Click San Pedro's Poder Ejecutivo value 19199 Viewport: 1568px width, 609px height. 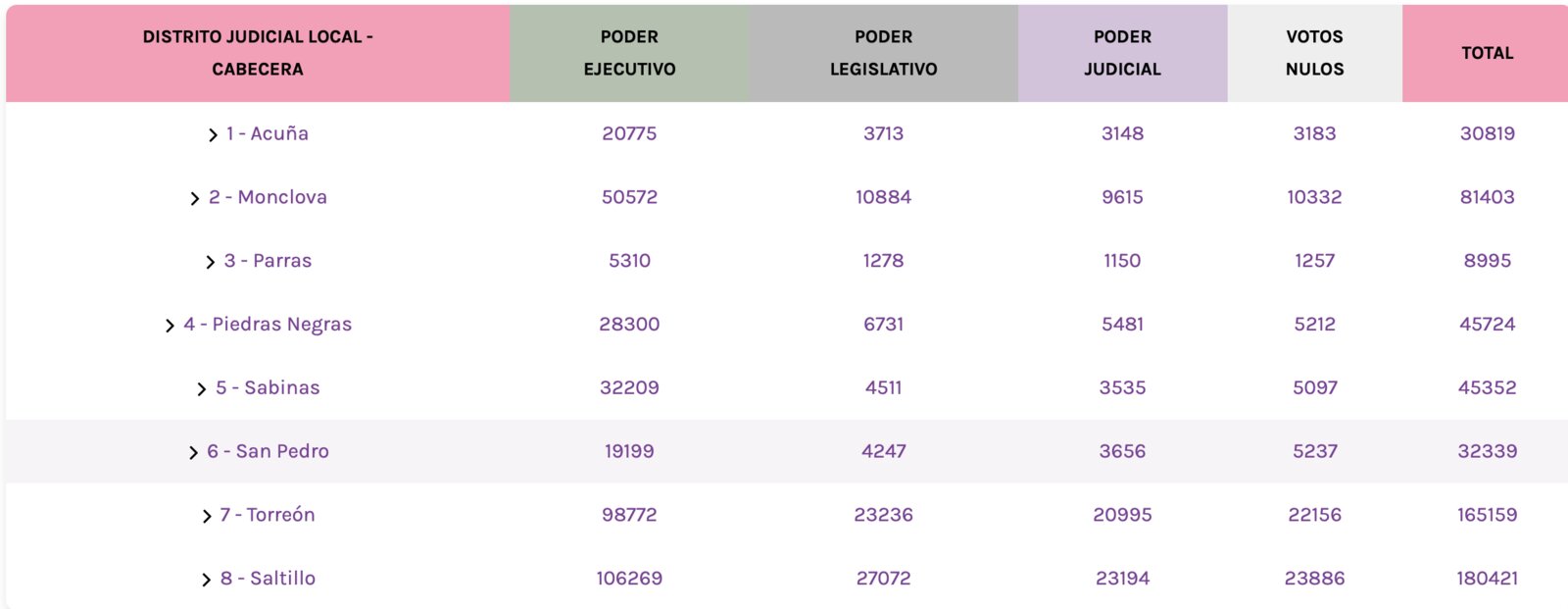629,451
